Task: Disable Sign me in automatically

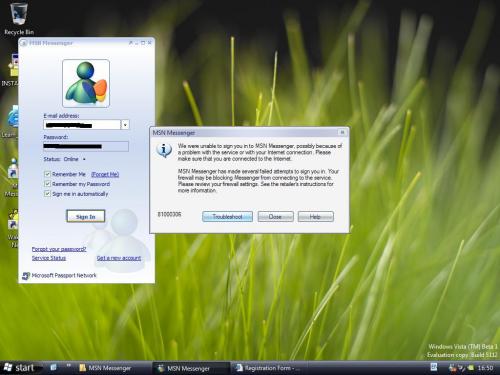Action: [47, 194]
